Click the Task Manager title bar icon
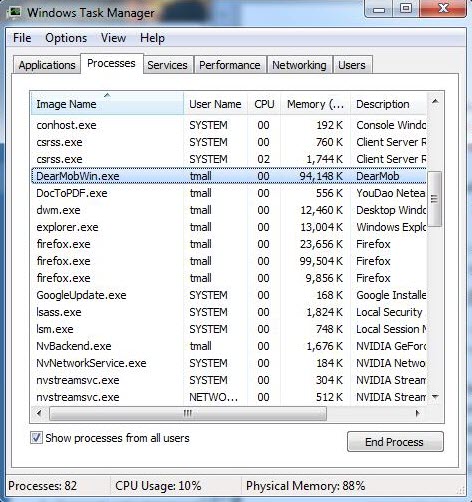The image size is (472, 502). coord(14,13)
